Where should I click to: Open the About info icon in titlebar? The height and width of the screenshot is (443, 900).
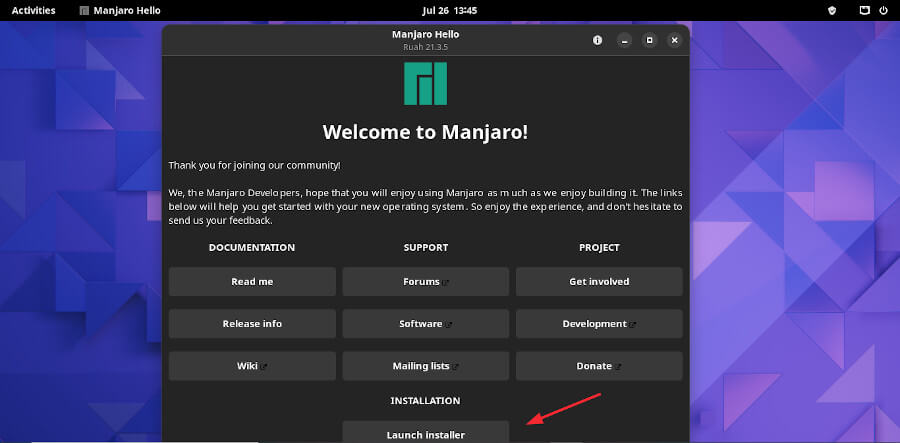coord(598,40)
